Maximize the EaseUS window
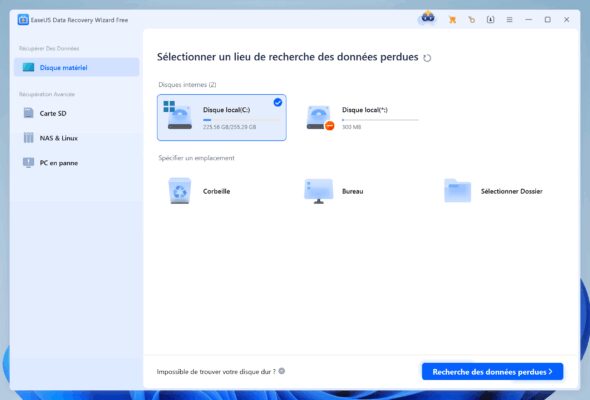Viewport: 590px width, 400px height. (547, 20)
